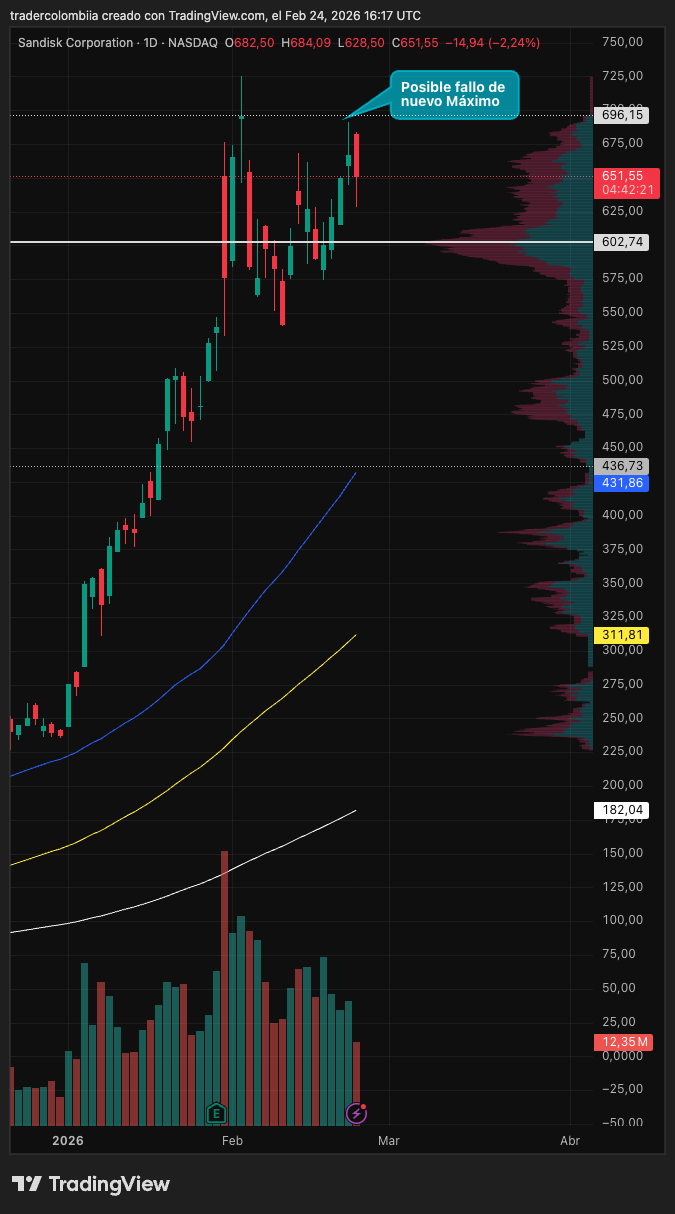Image resolution: width=675 pixels, height=1214 pixels.
Task: Click the grey 436,73 price label
Action: (x=621, y=466)
